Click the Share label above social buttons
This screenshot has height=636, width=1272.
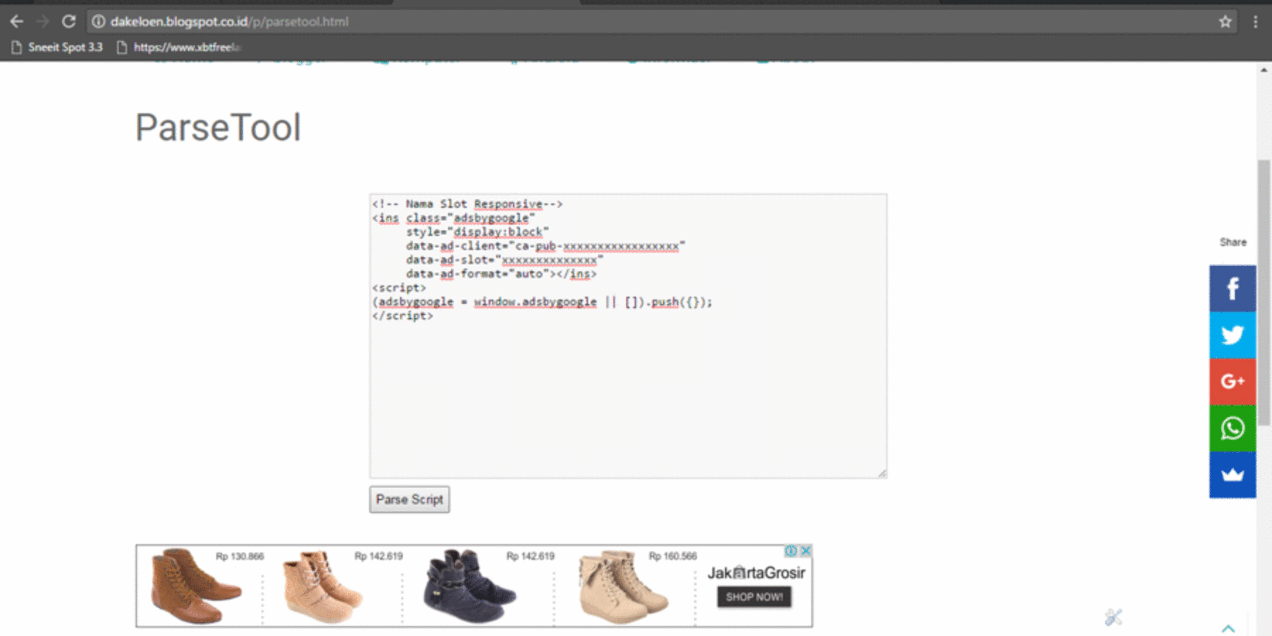click(x=1233, y=242)
